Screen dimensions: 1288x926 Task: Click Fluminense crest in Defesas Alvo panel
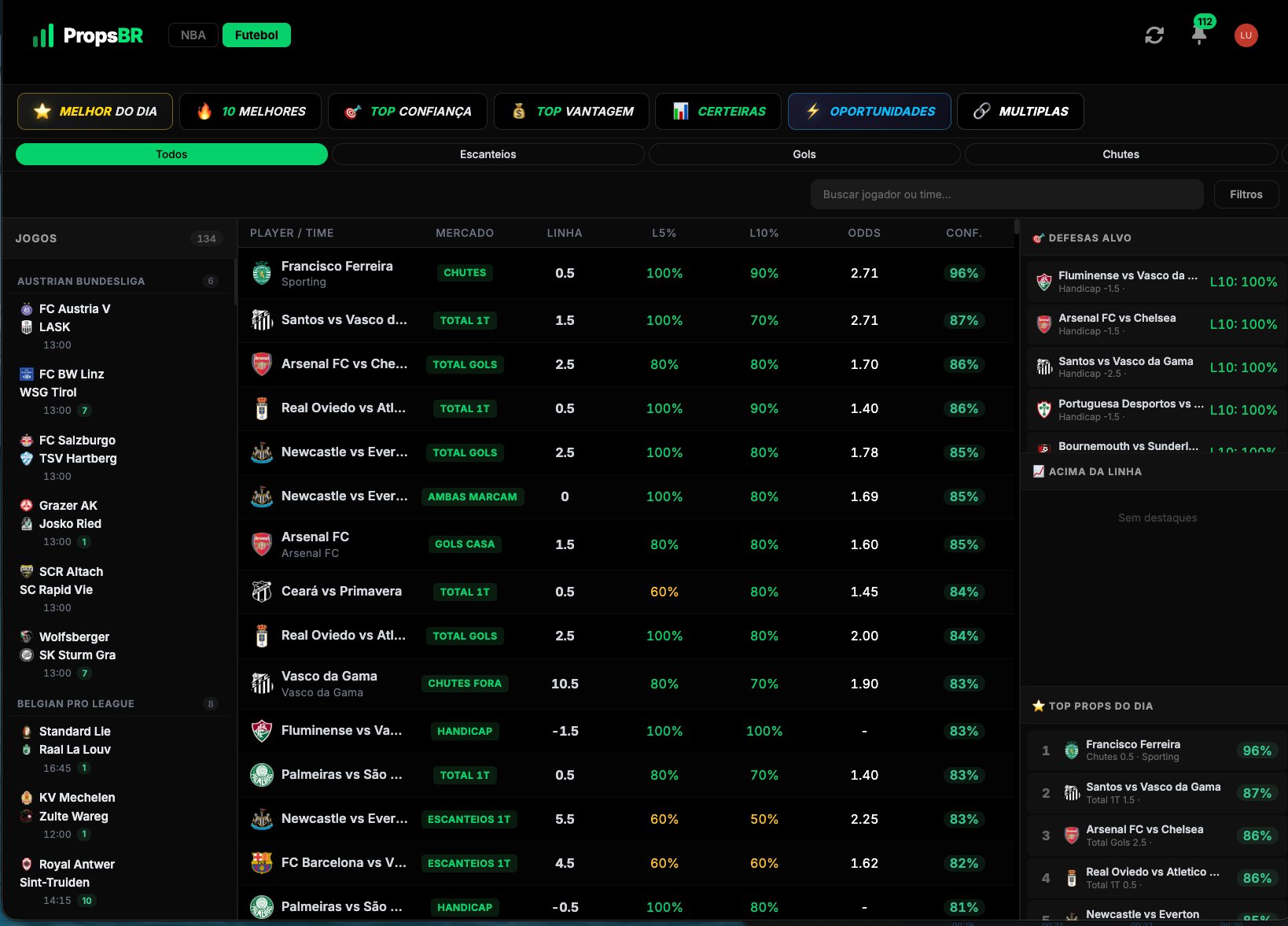[1043, 282]
